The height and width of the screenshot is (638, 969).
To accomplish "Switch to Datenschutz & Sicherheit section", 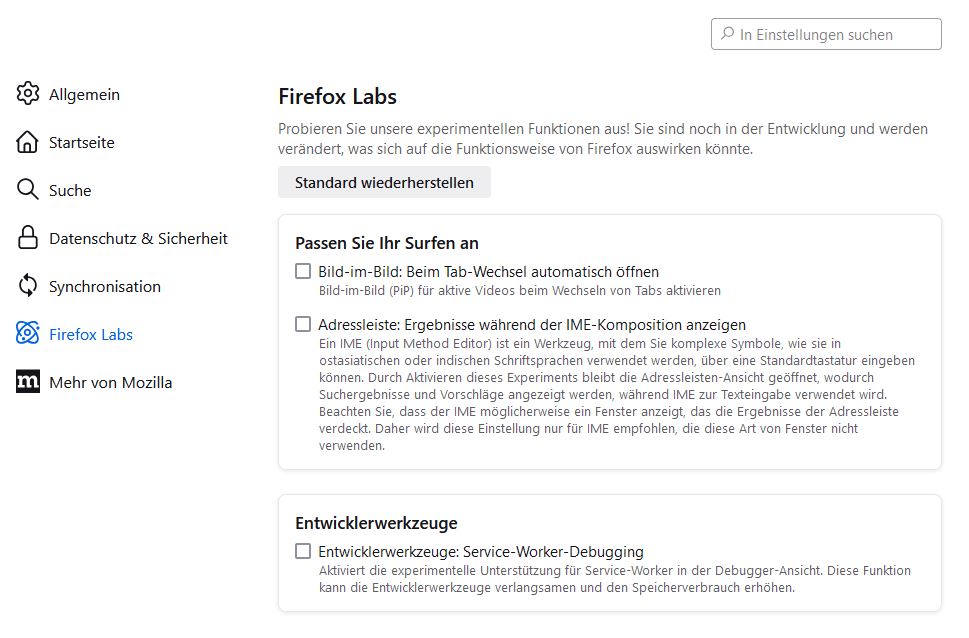I will (138, 238).
